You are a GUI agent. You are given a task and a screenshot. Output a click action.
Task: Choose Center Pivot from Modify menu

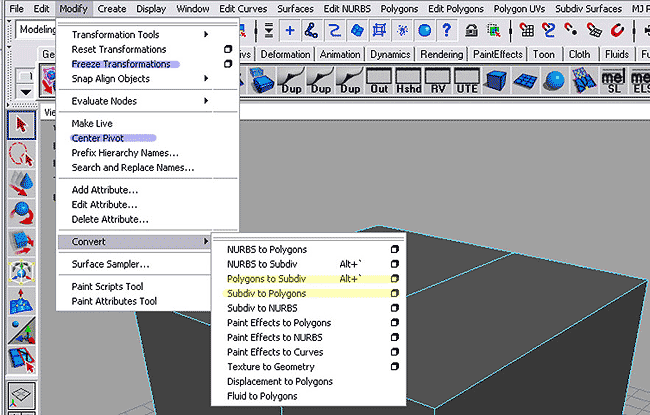[97, 138]
